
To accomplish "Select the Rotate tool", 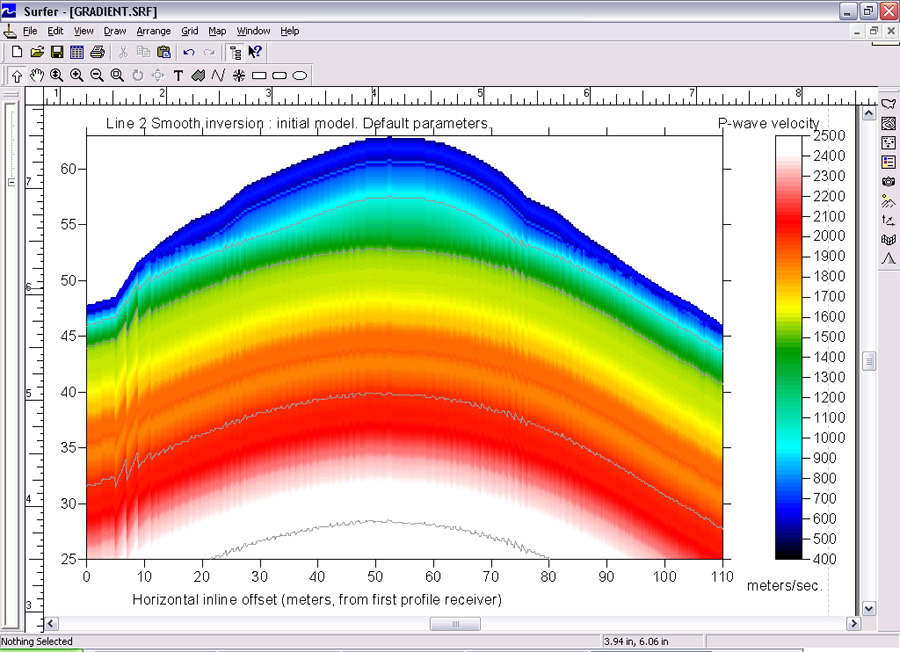I will click(138, 75).
